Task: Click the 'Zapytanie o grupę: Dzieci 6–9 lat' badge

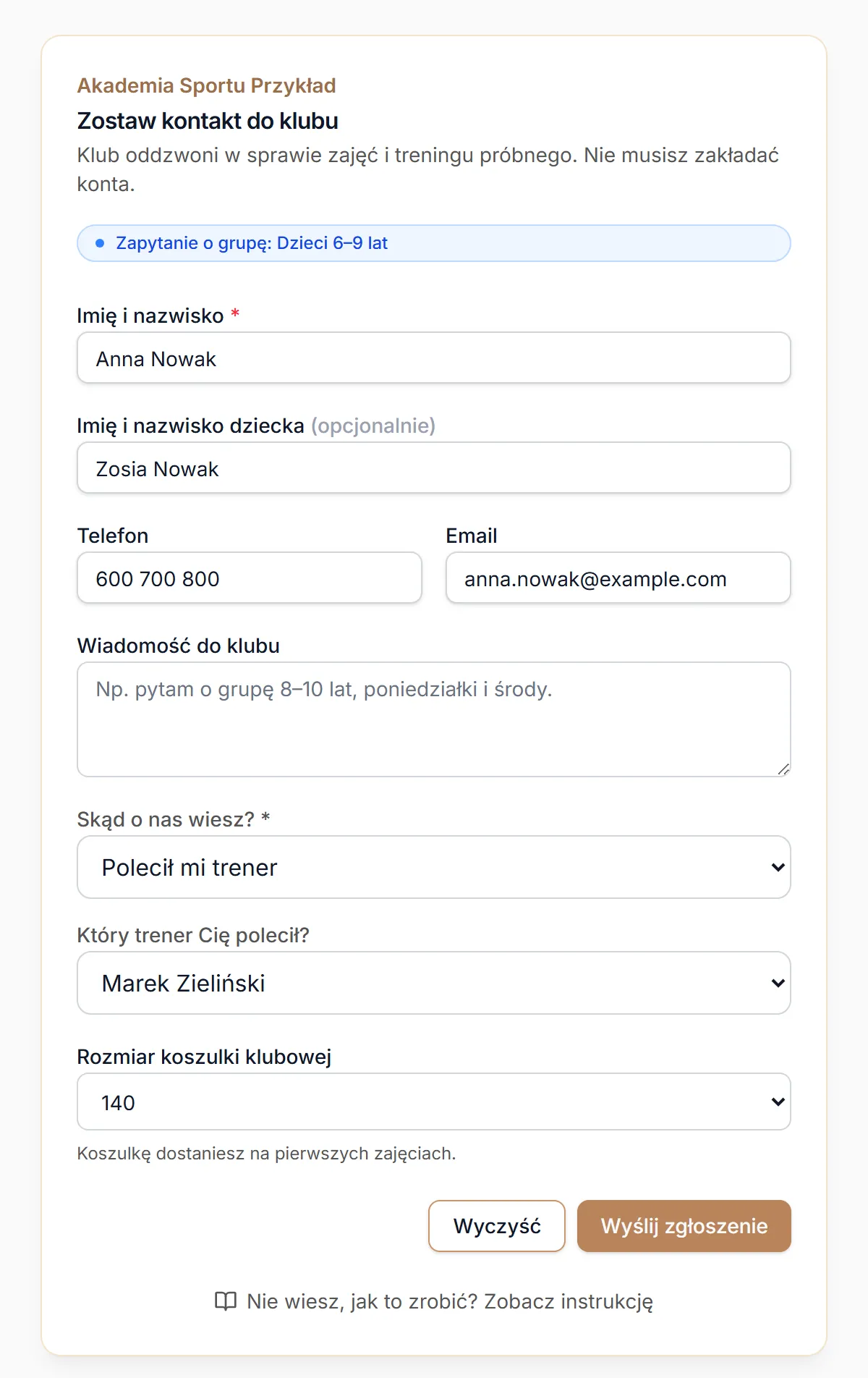Action: tap(434, 243)
